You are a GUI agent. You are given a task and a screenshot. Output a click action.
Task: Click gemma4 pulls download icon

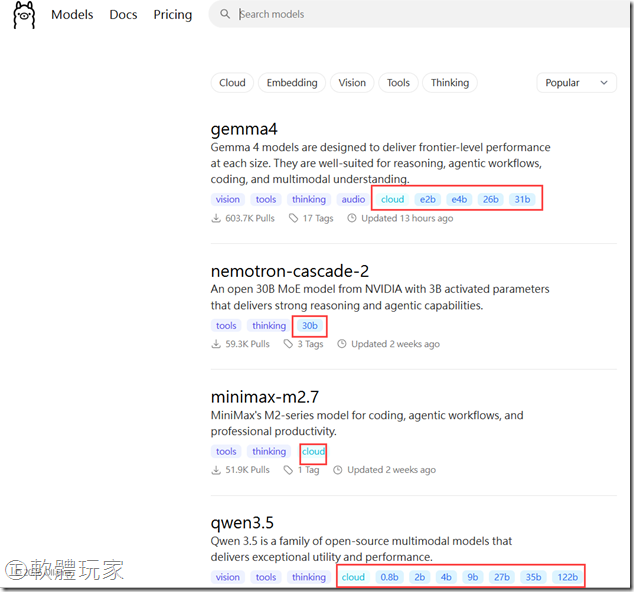pos(216,218)
